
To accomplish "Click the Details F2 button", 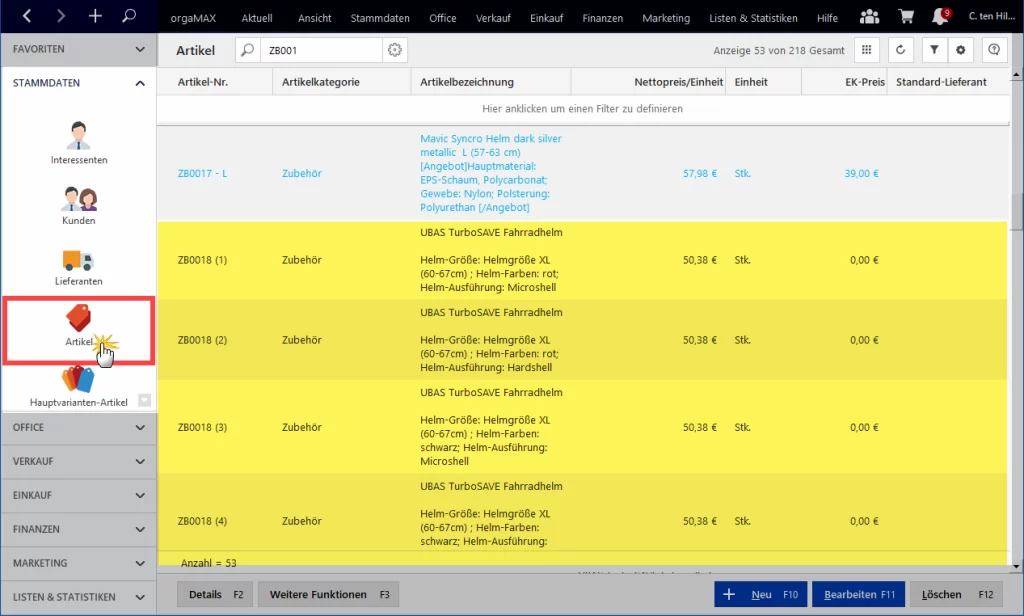I will click(216, 594).
